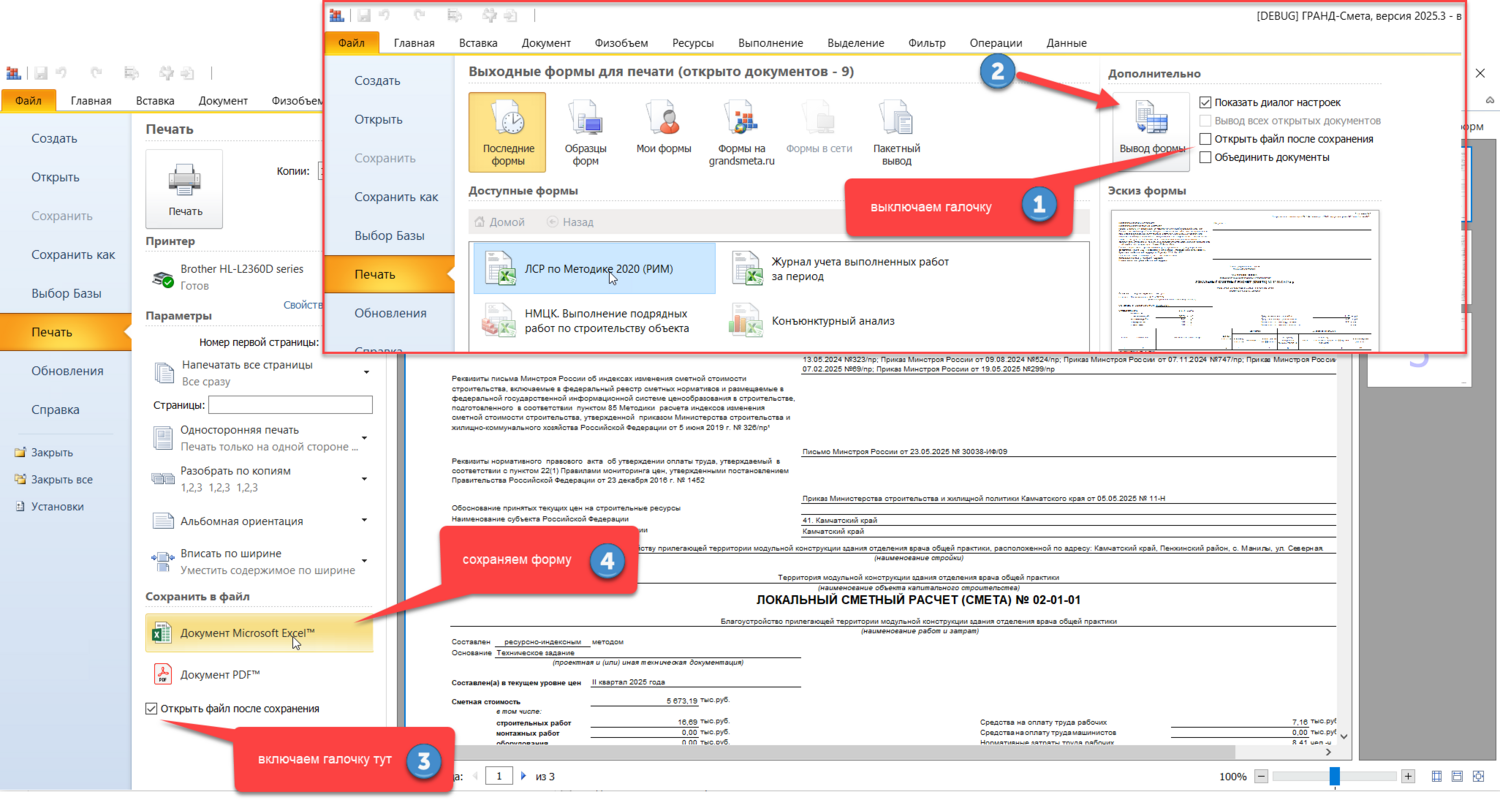Open Пакетный вывод
This screenshot has height=800, width=1500.
[x=897, y=132]
